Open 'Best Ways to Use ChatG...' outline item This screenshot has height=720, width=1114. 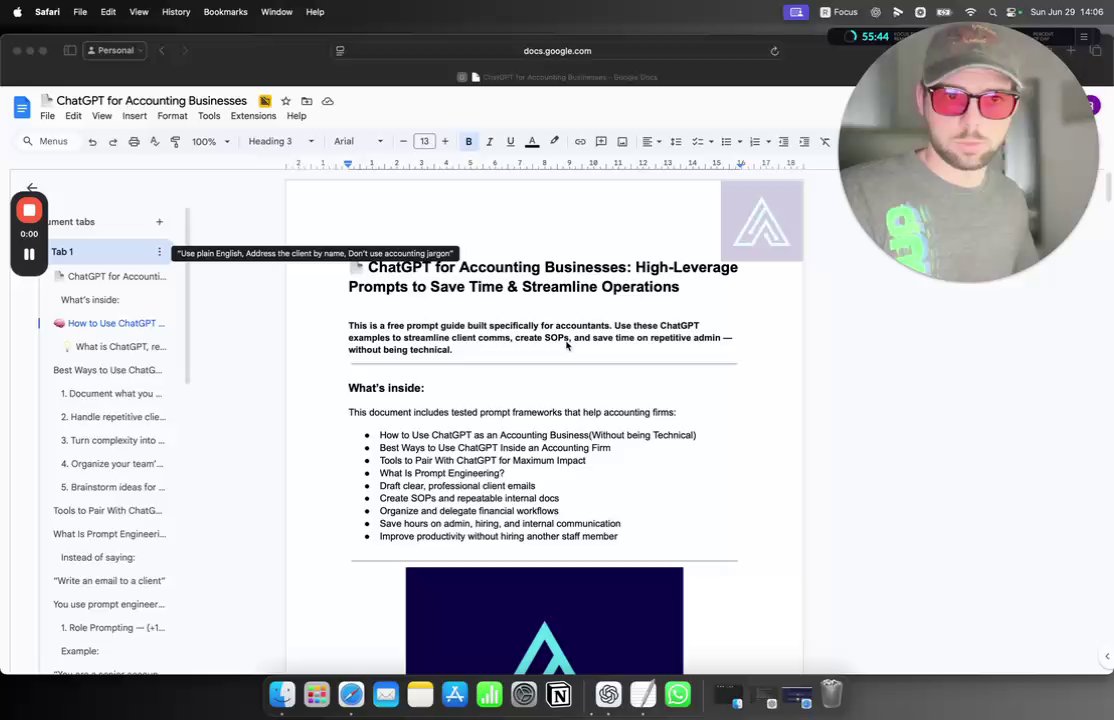tap(107, 370)
